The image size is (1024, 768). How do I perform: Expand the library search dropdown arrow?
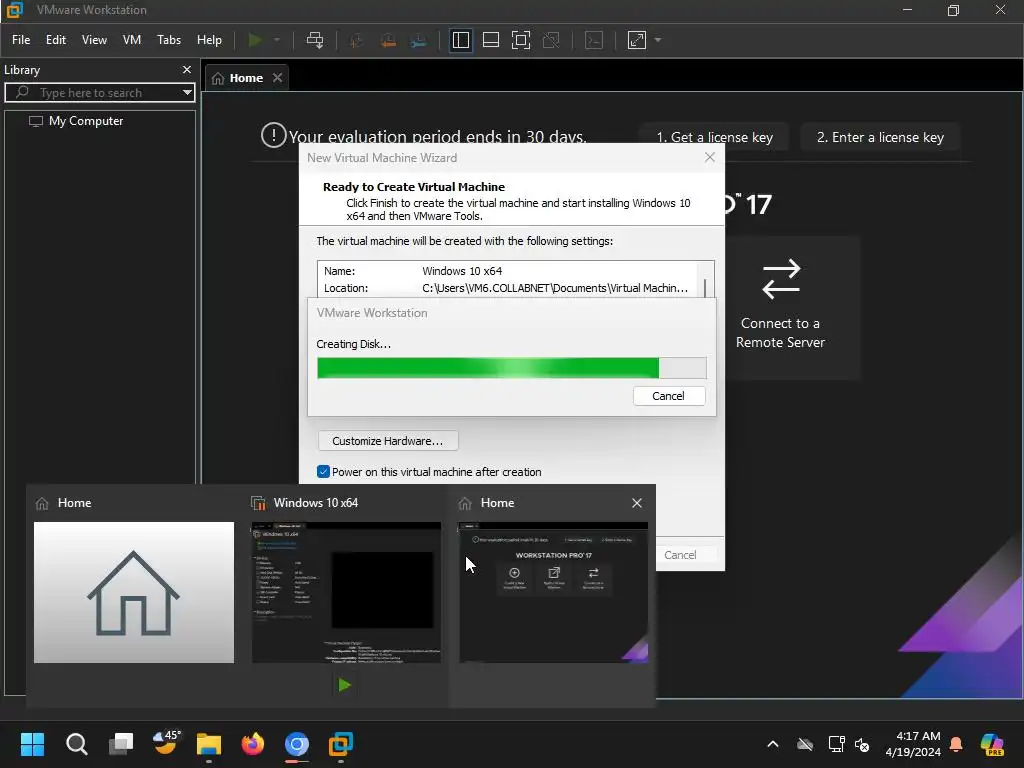(x=187, y=93)
